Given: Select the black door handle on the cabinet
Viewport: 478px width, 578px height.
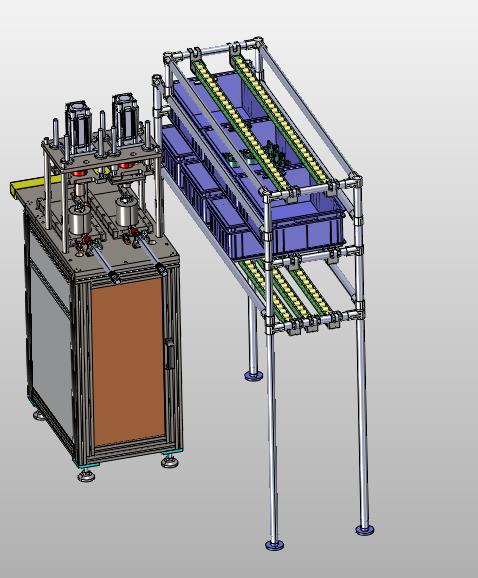Looking at the screenshot, I should click(x=169, y=355).
